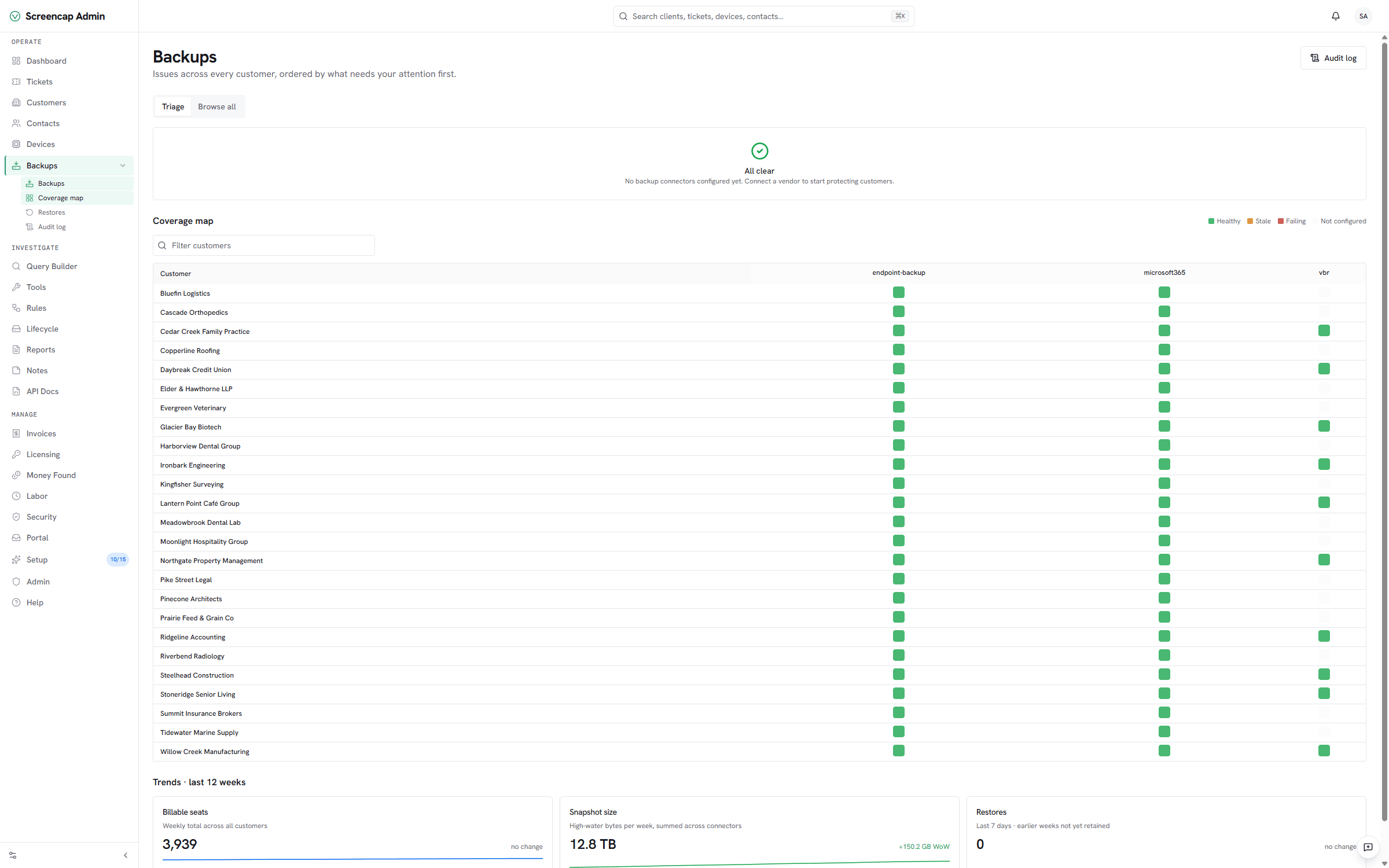This screenshot has height=868, width=1389.
Task: Open the Coverage map sub-item
Action: coord(77,198)
